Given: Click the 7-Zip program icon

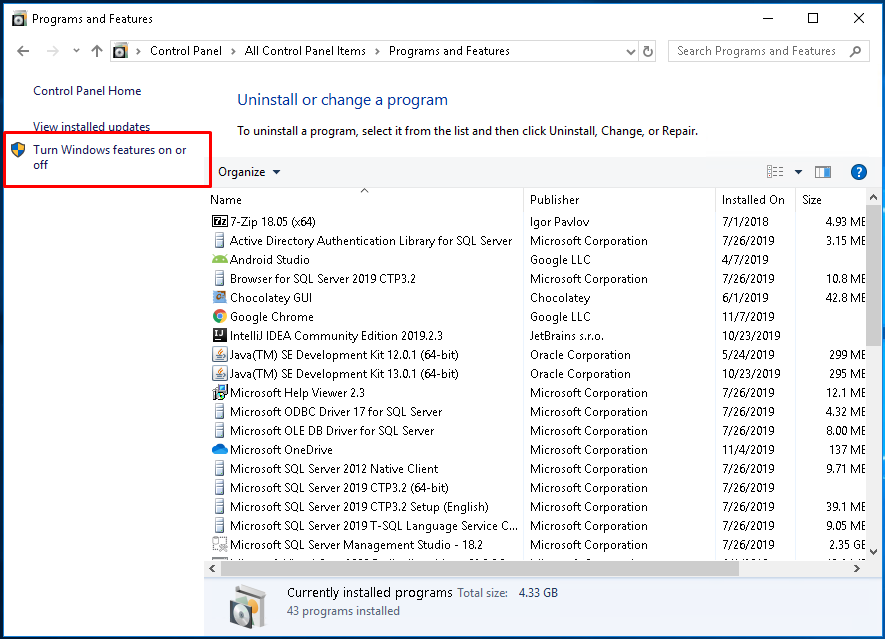Looking at the screenshot, I should [220, 221].
